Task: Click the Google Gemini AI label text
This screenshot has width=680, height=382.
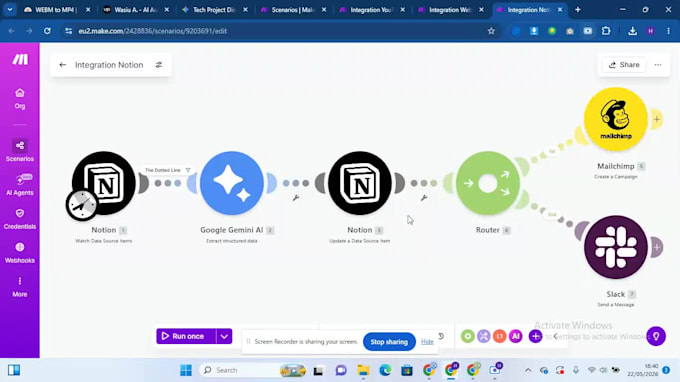Action: 232,230
